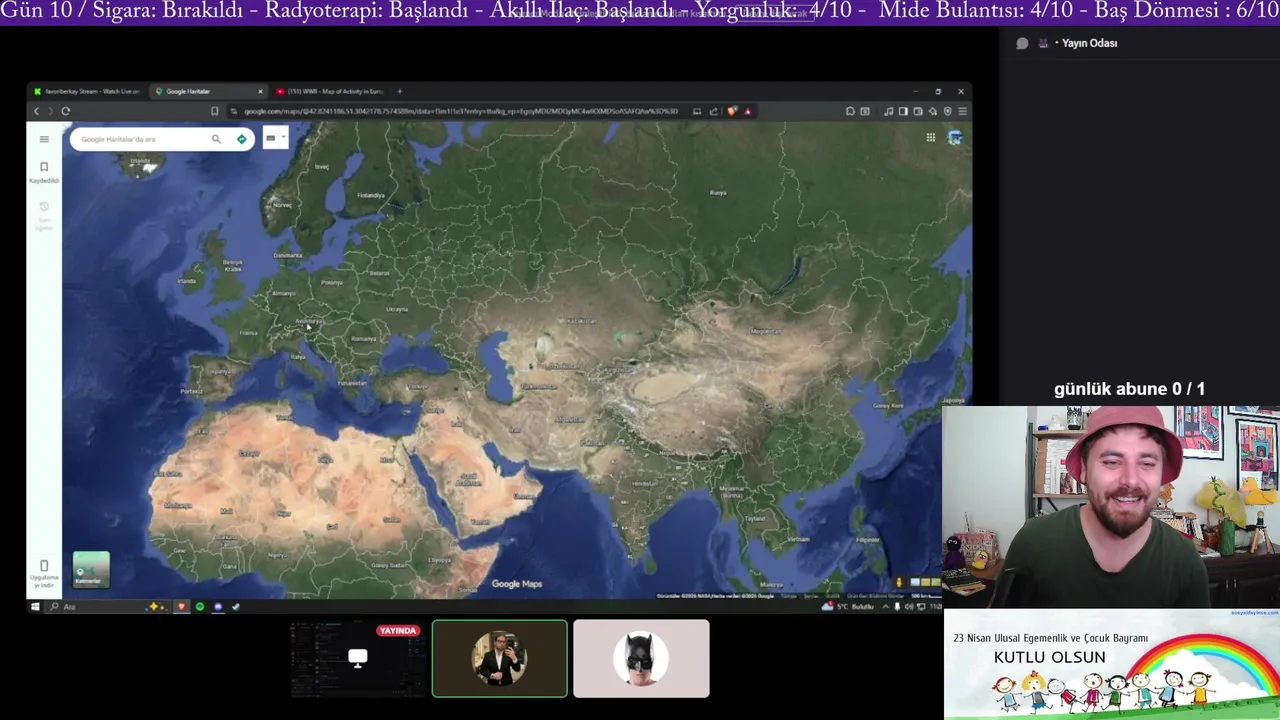Activate the Street View pegman

pyautogui.click(x=899, y=582)
